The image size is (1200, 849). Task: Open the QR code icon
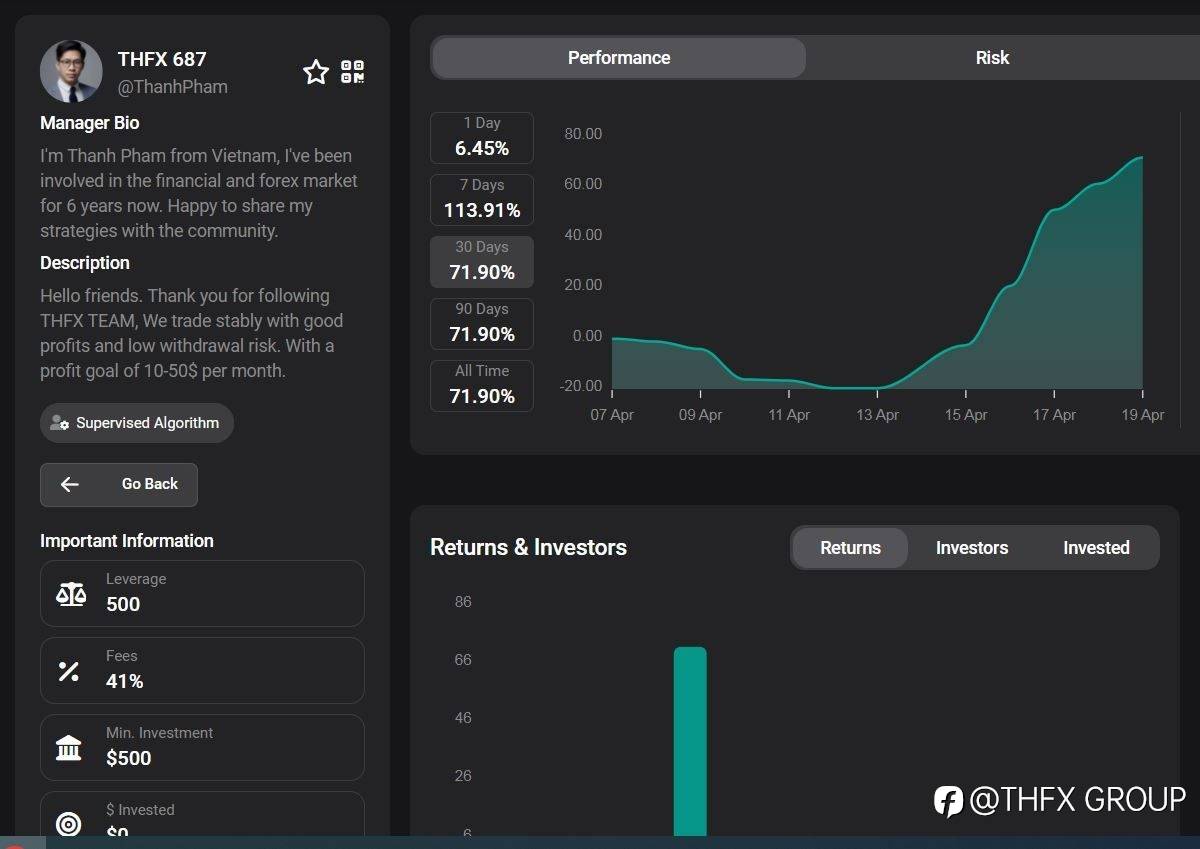pyautogui.click(x=352, y=72)
